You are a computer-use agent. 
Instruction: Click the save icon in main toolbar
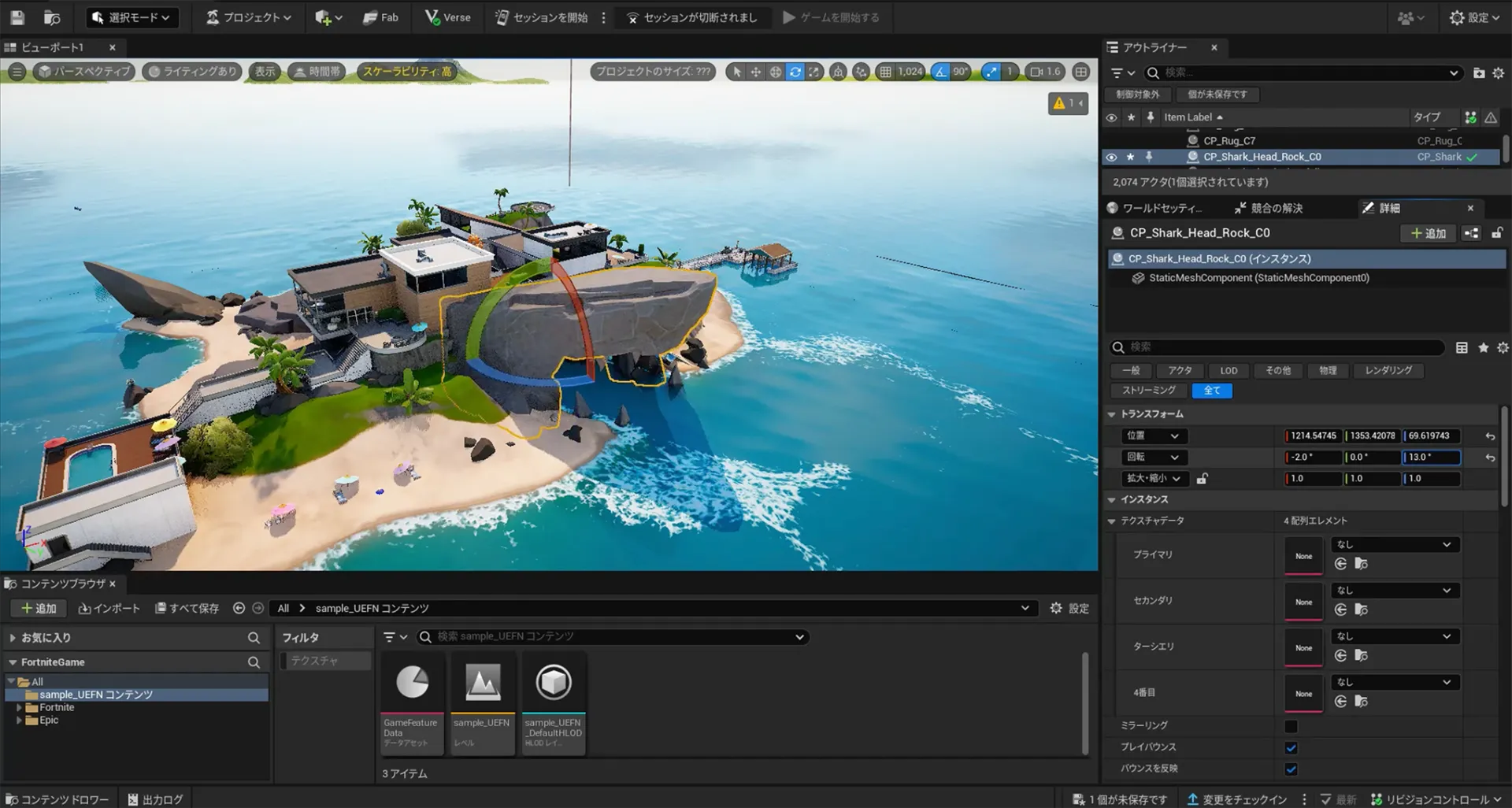[17, 17]
